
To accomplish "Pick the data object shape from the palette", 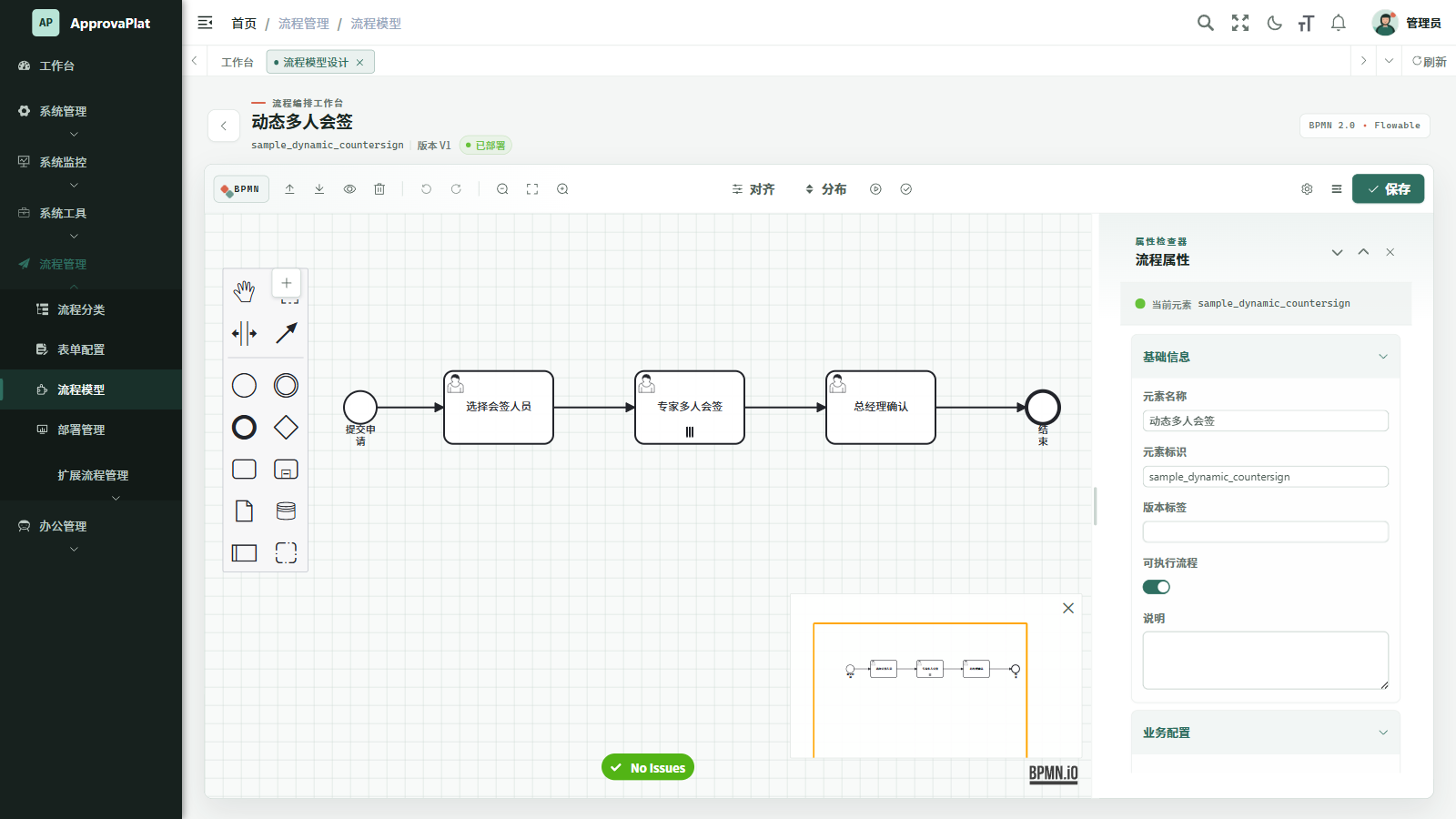I will [x=244, y=511].
